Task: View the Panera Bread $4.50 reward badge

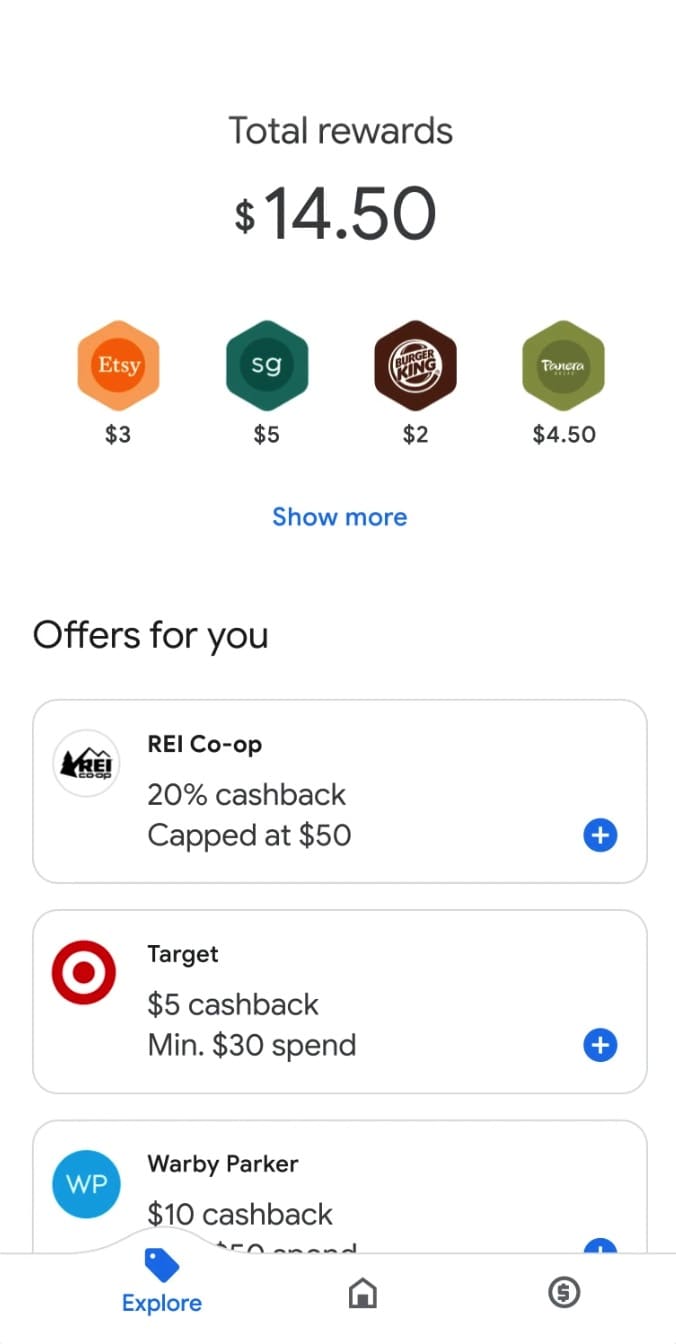Action: point(563,365)
